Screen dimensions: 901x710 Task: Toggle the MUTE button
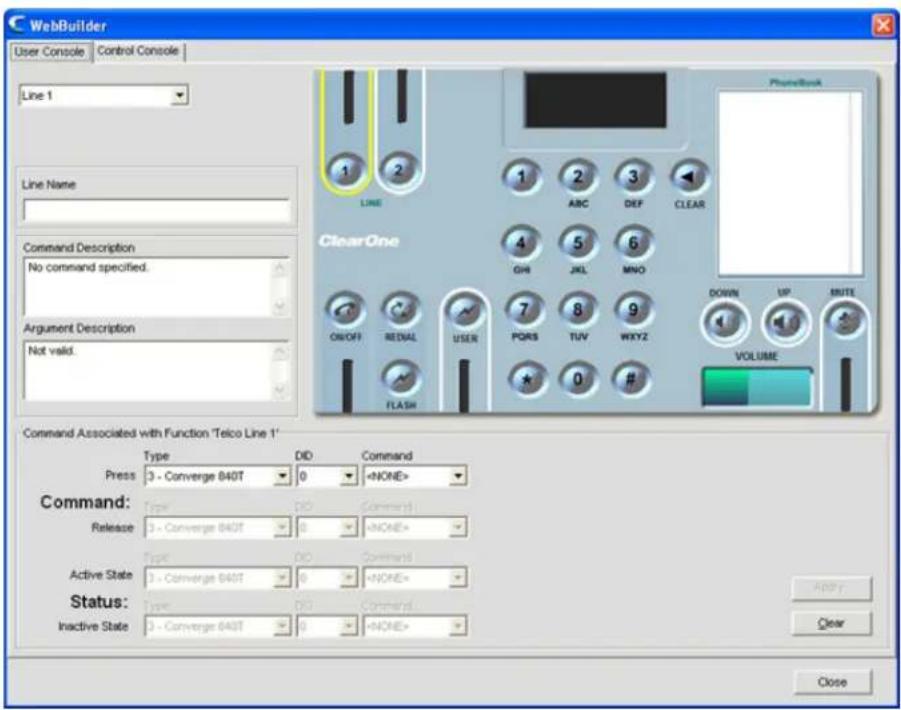(x=844, y=321)
